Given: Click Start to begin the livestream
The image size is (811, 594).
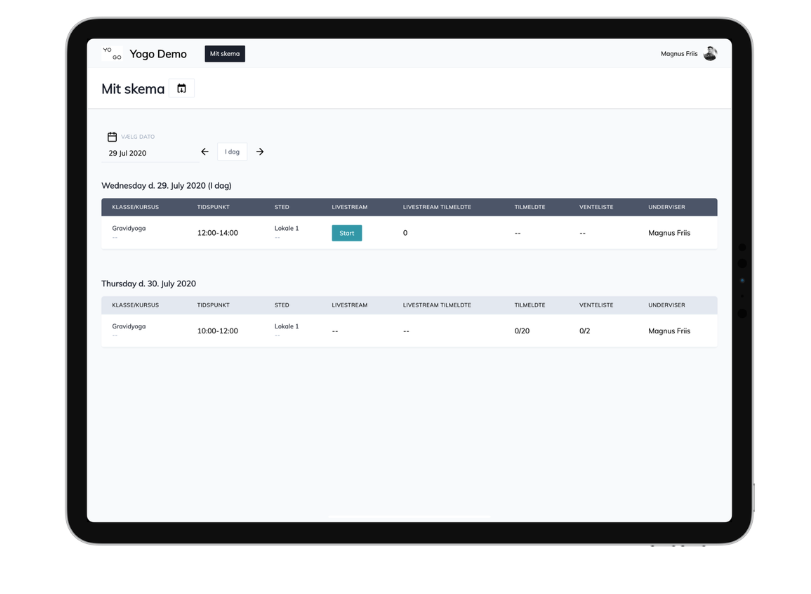Looking at the screenshot, I should coord(346,232).
